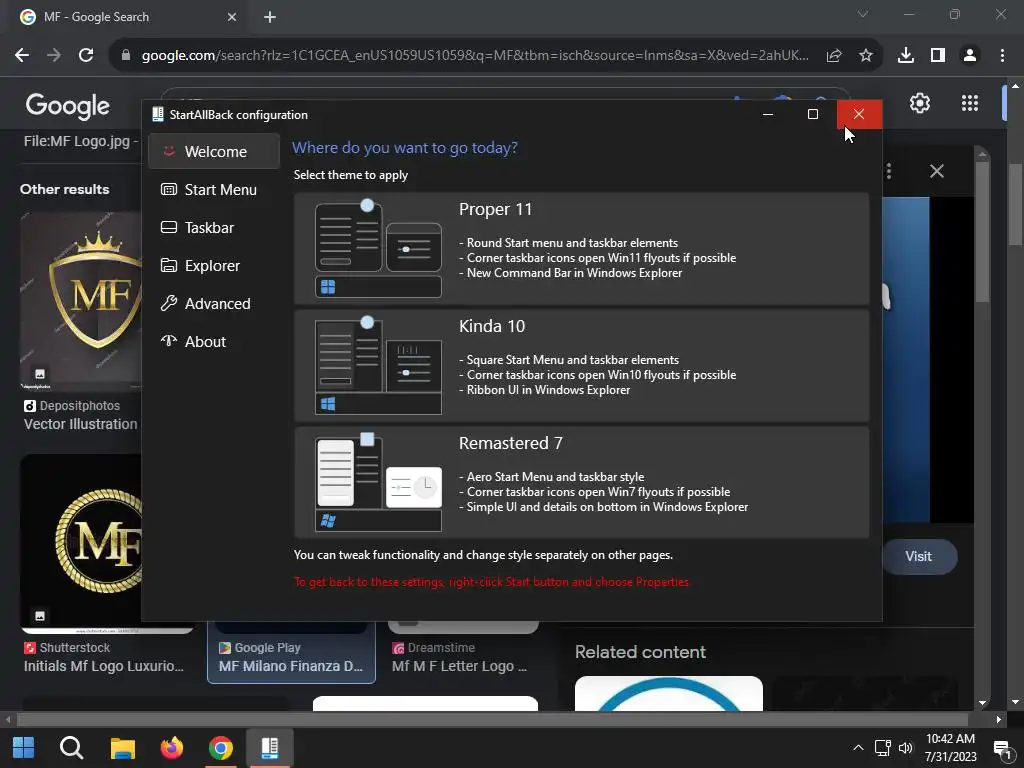Click the Proper 11 theme preview thumbnail
Image resolution: width=1024 pixels, height=768 pixels.
[378, 248]
